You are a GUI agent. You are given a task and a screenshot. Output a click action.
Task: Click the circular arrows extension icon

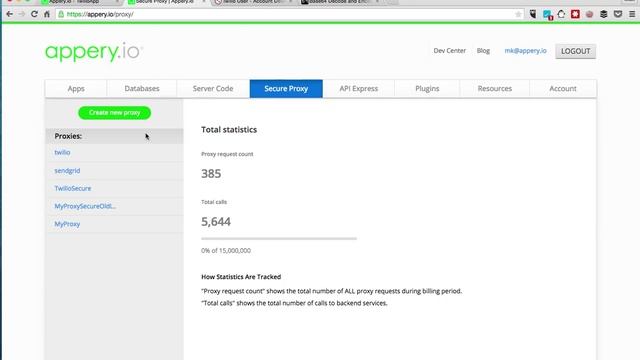(x=561, y=14)
